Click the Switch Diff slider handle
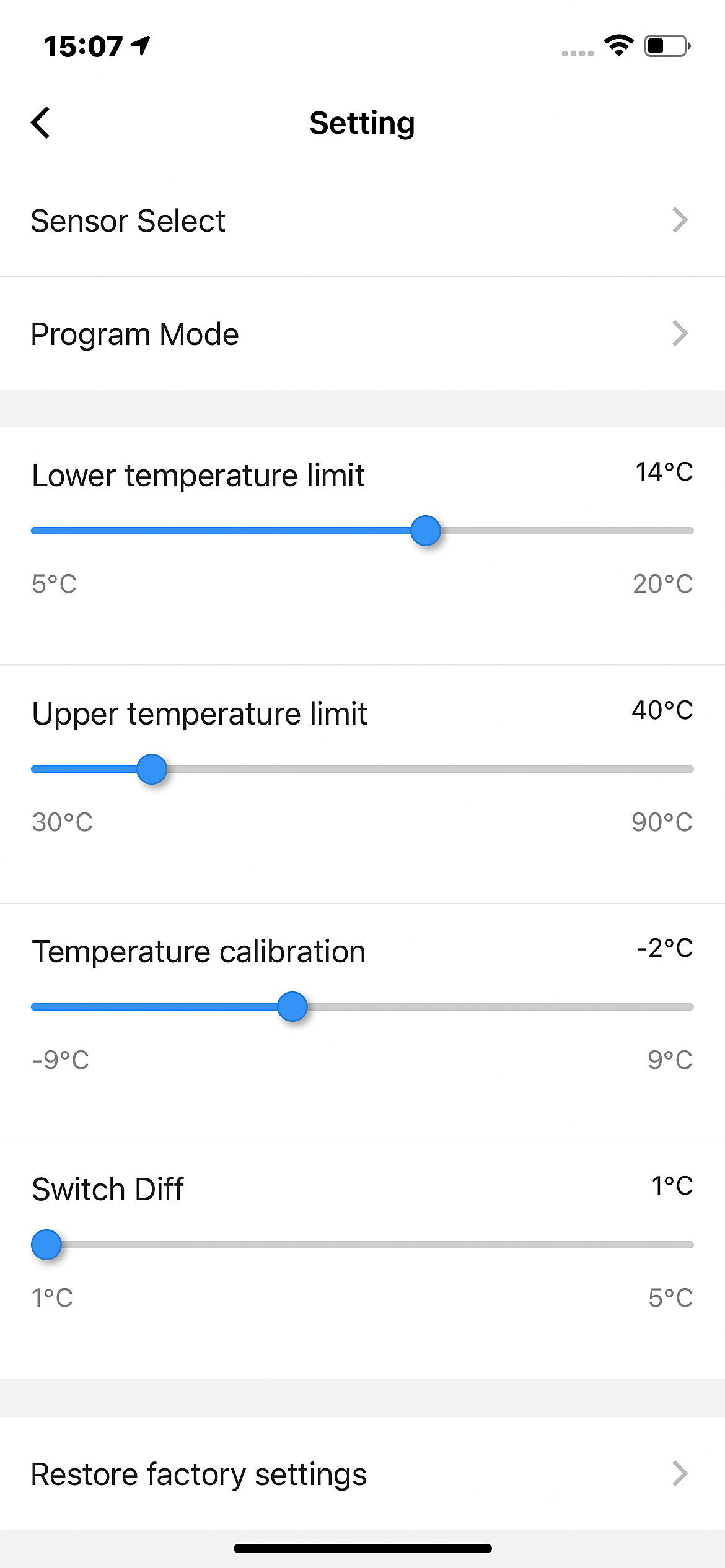The width and height of the screenshot is (725, 1568). (46, 1245)
